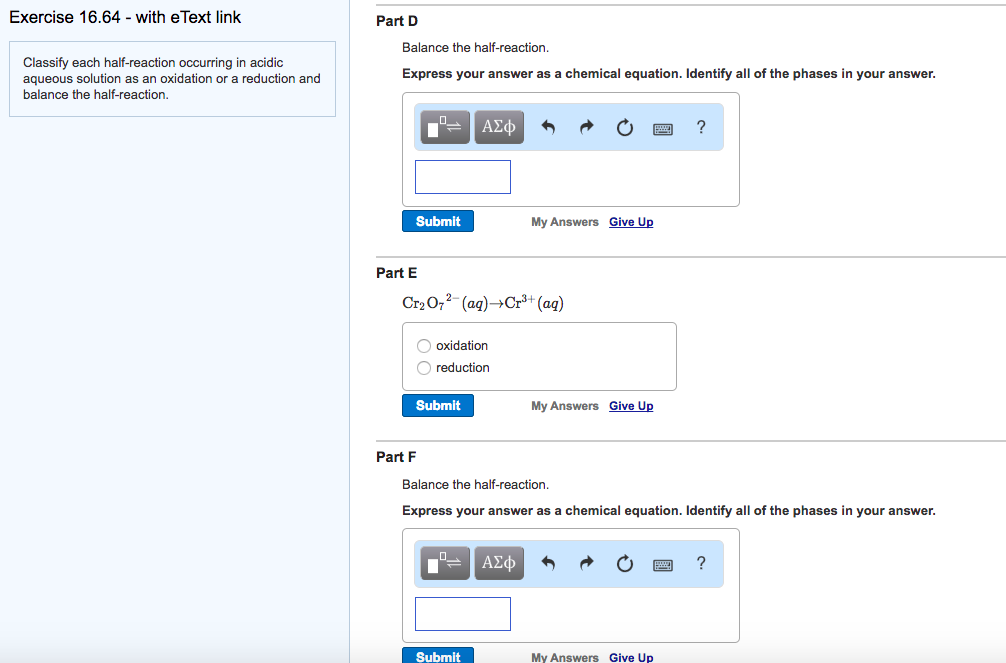Open the equation template menu in Part D
1006x663 pixels.
(x=444, y=127)
